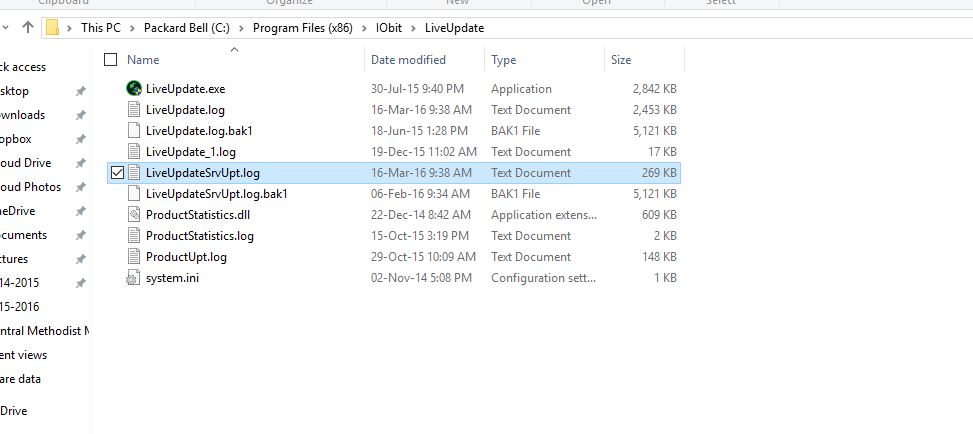Sort files by Name column
This screenshot has height=434, width=973.
(143, 60)
